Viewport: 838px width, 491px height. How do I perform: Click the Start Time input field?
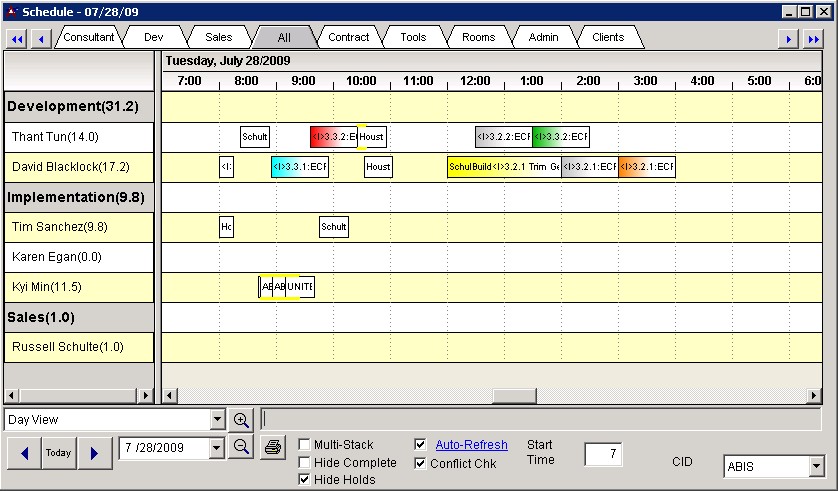[x=604, y=454]
